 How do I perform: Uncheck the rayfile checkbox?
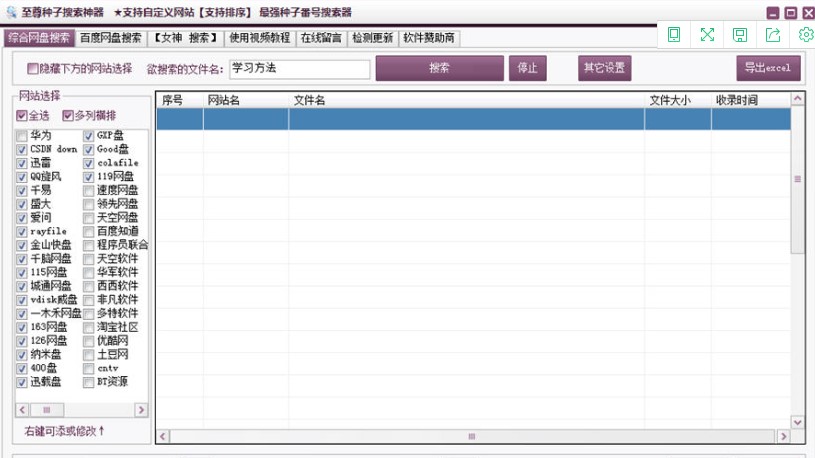point(22,232)
